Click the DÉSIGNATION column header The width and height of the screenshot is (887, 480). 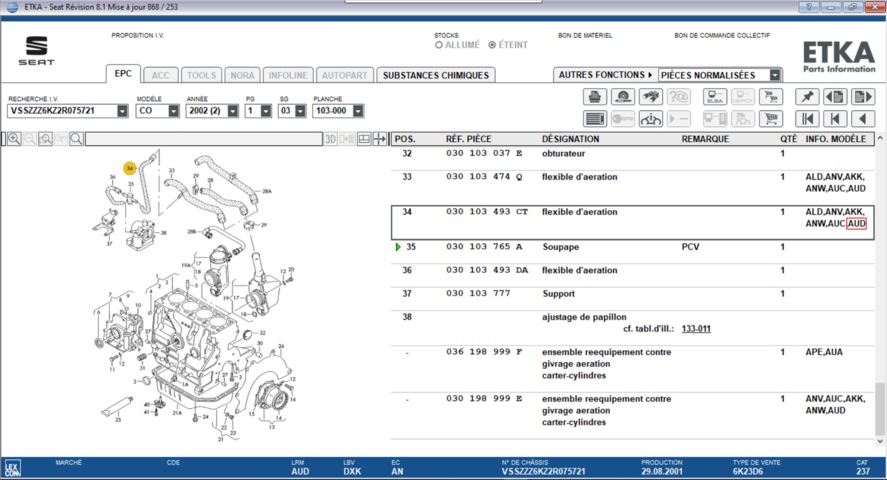coord(570,139)
